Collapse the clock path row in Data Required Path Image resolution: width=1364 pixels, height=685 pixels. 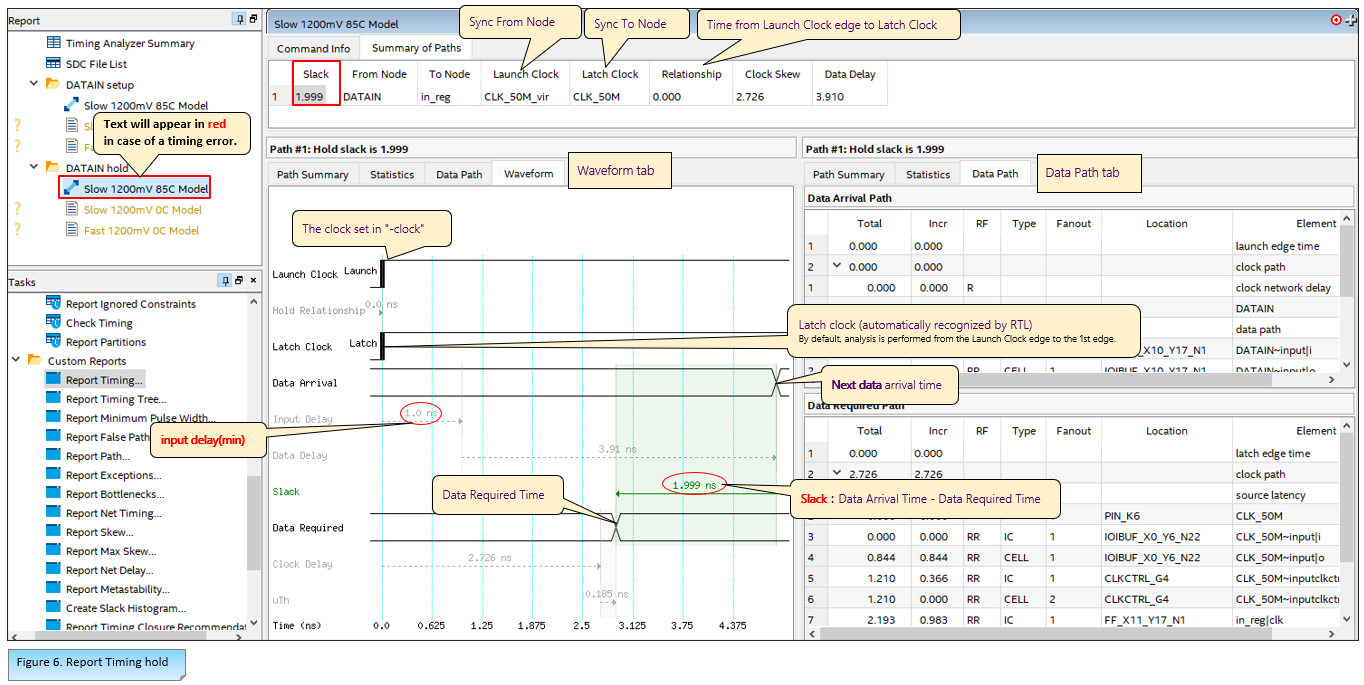837,474
